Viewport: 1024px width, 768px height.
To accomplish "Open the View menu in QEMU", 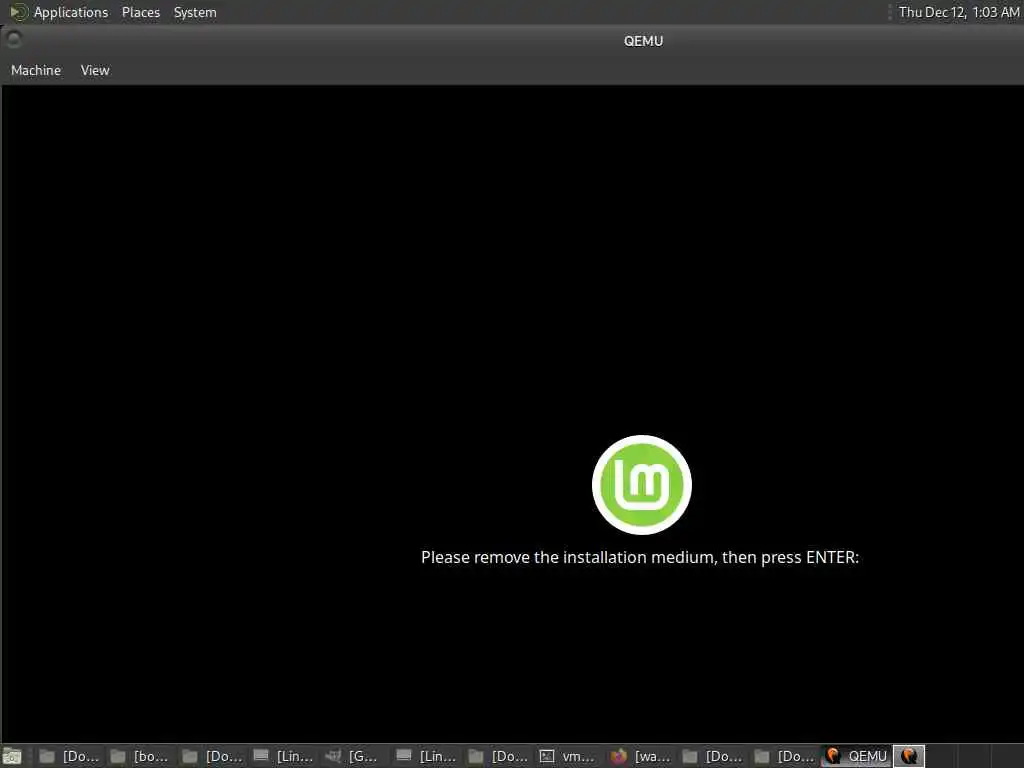I will point(95,70).
